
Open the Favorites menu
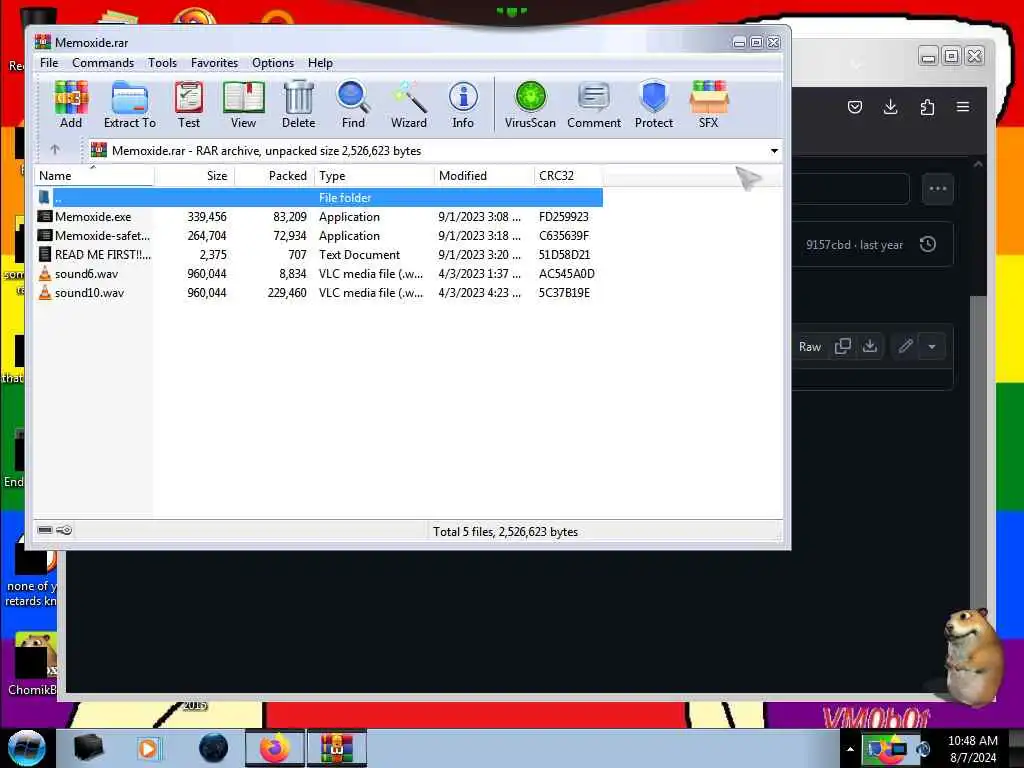(x=214, y=63)
